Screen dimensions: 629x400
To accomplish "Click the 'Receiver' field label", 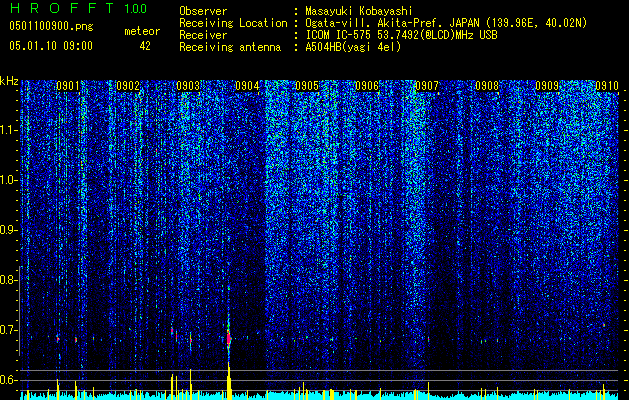I will tap(203, 35).
